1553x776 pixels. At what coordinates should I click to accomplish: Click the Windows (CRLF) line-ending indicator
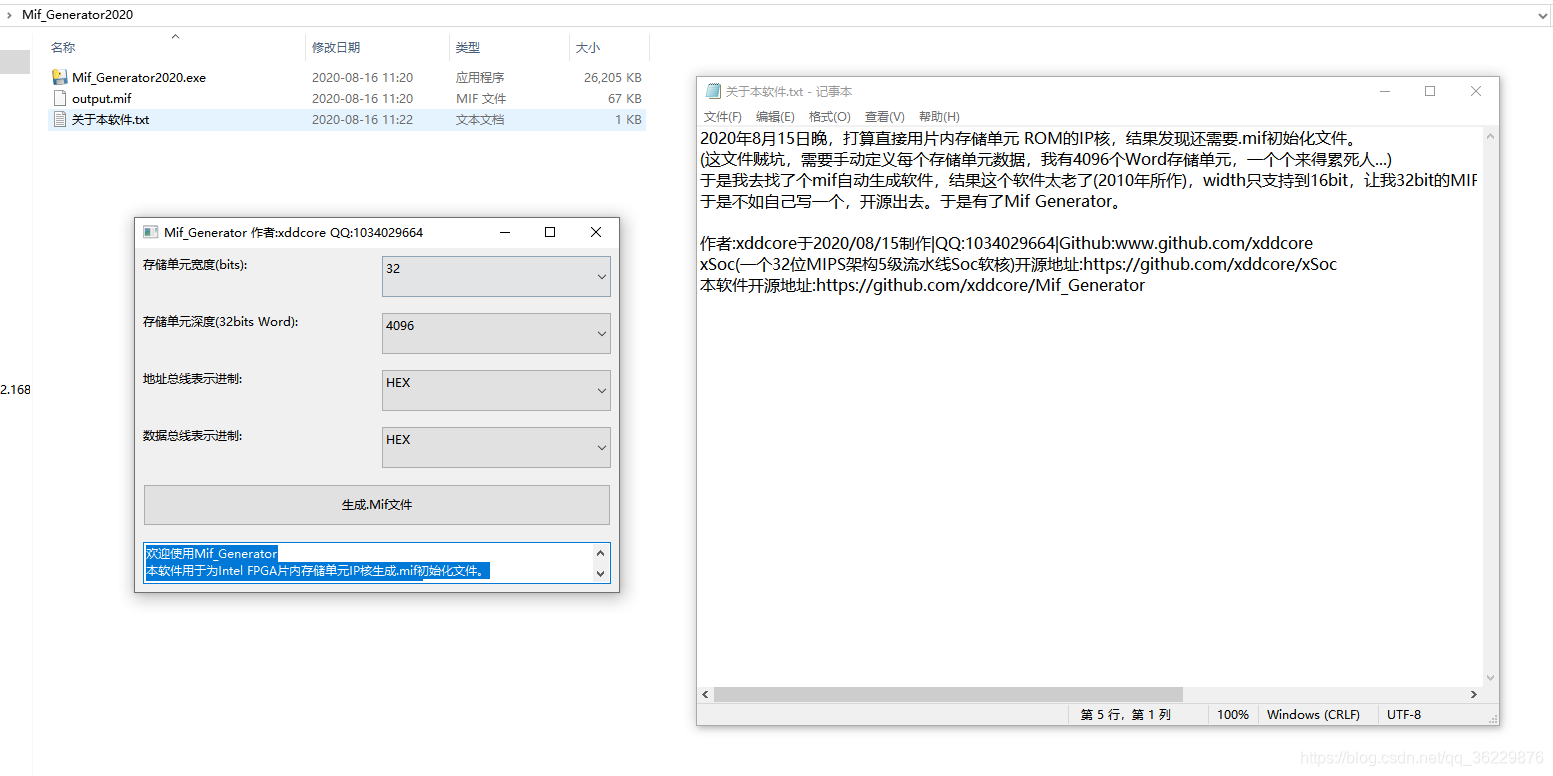[1313, 714]
